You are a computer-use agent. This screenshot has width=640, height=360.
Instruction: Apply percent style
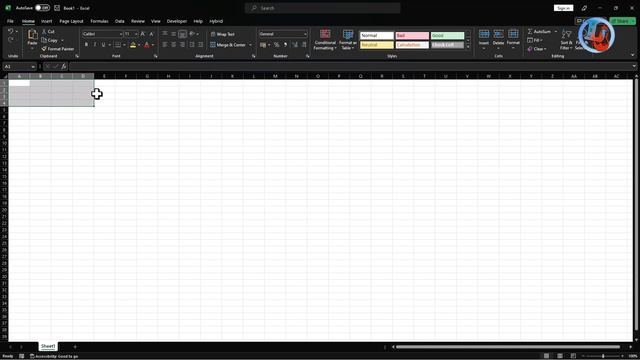pyautogui.click(x=276, y=45)
